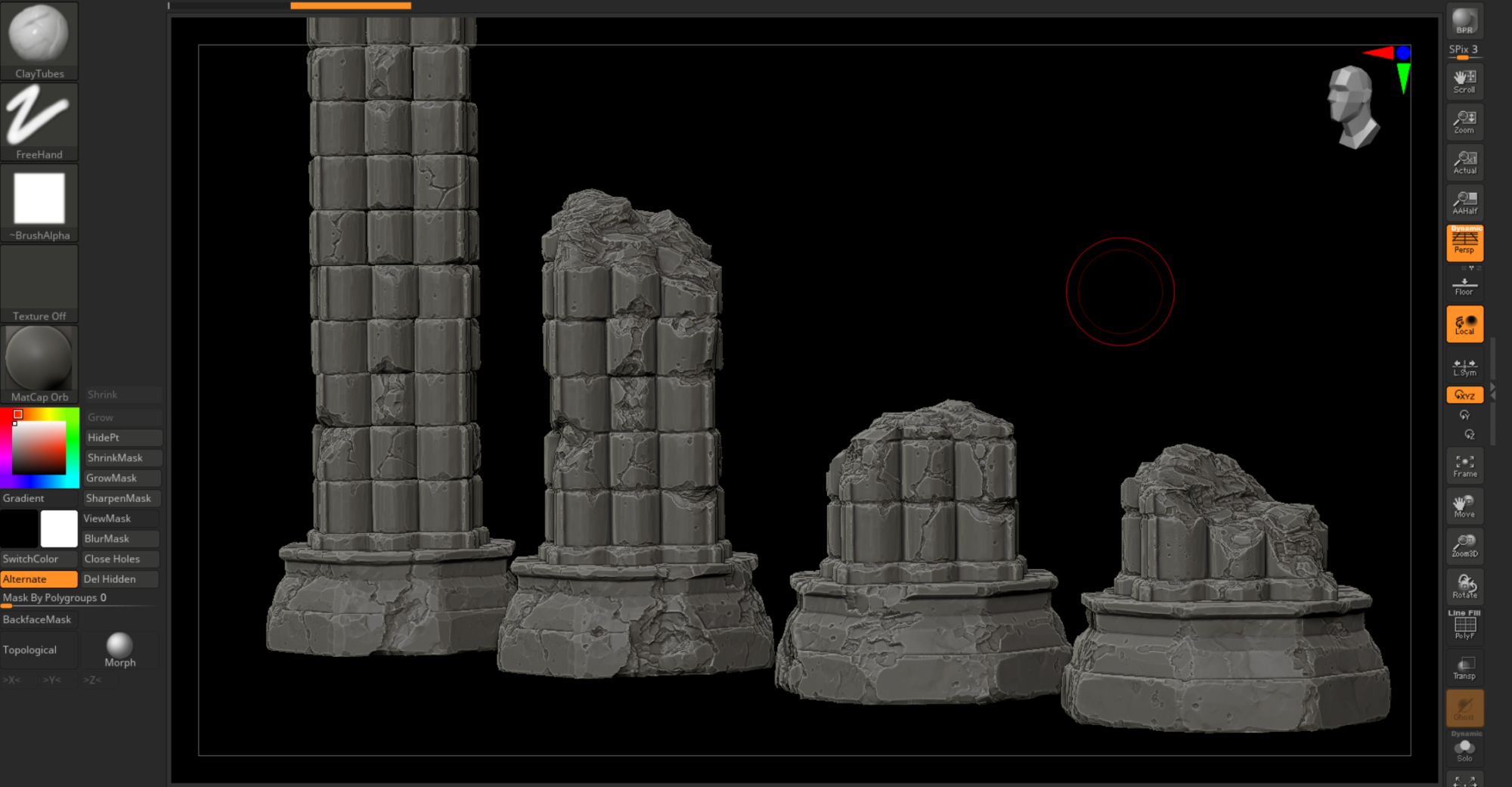Toggle the Persp perspective icon
The width and height of the screenshot is (1512, 787).
1464,243
